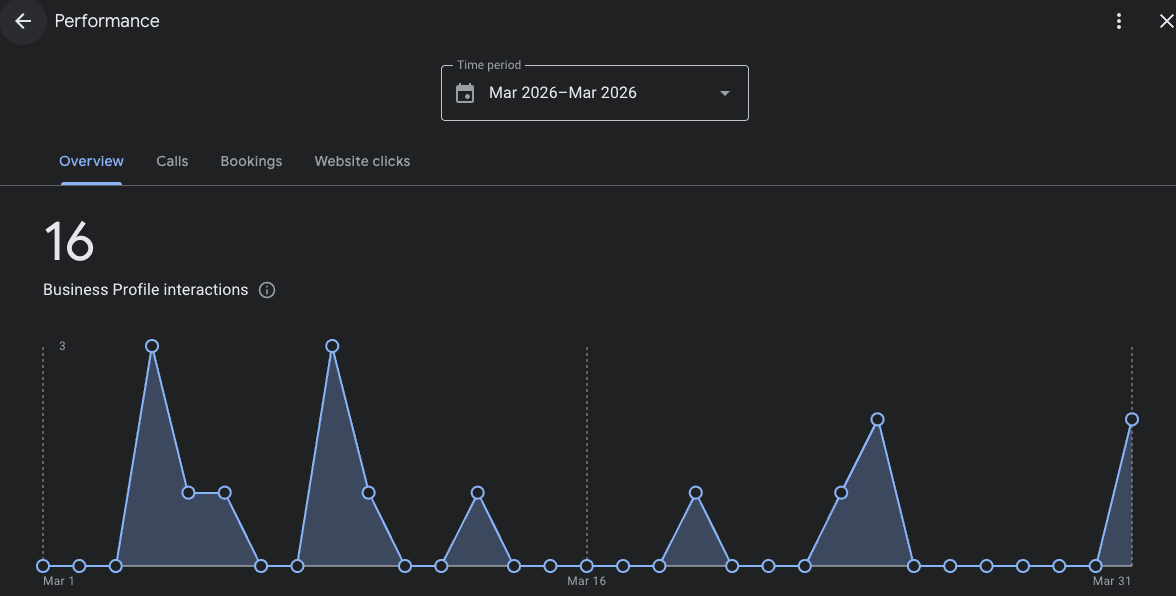1176x596 pixels.
Task: View the Website clicks tab
Action: 362,161
